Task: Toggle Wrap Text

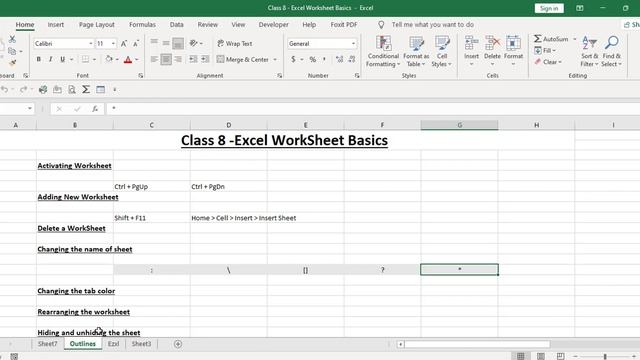Action: point(235,43)
